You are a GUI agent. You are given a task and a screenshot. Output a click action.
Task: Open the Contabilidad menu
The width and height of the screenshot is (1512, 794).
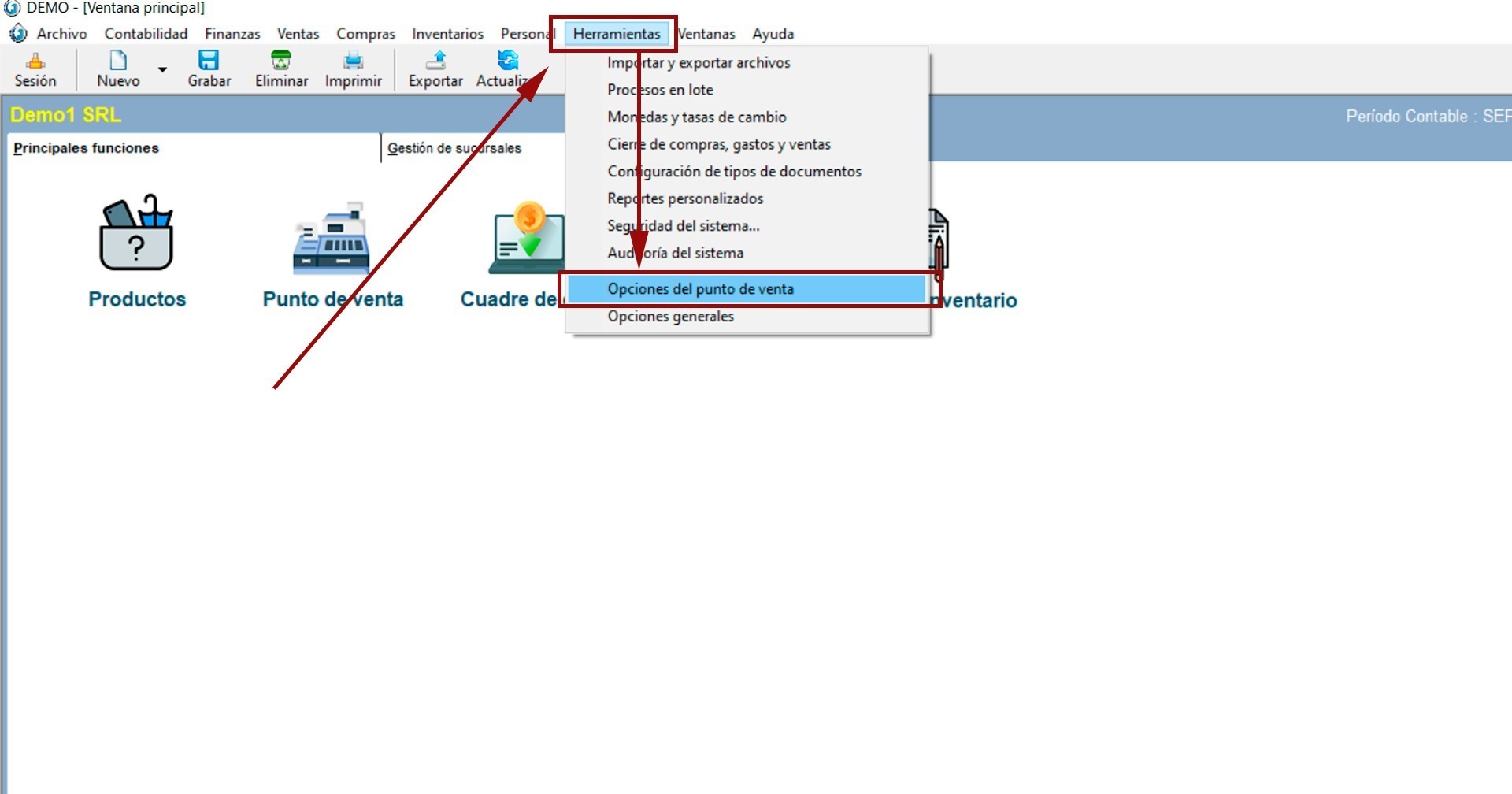tap(146, 34)
